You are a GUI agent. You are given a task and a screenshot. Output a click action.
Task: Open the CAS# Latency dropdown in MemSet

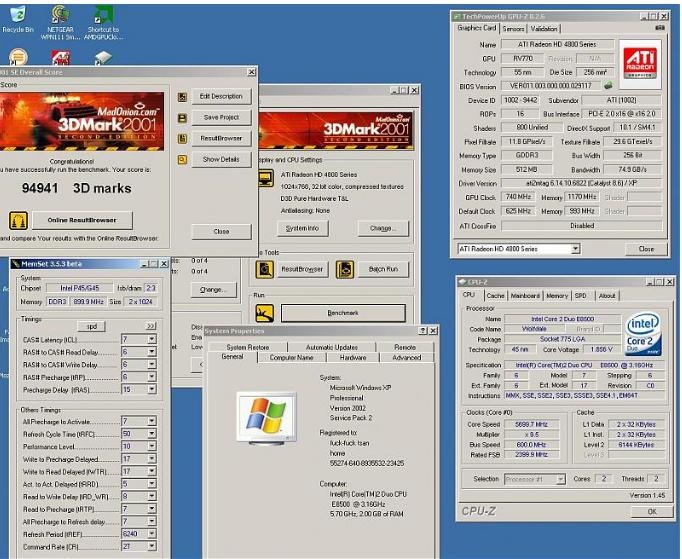(x=152, y=339)
